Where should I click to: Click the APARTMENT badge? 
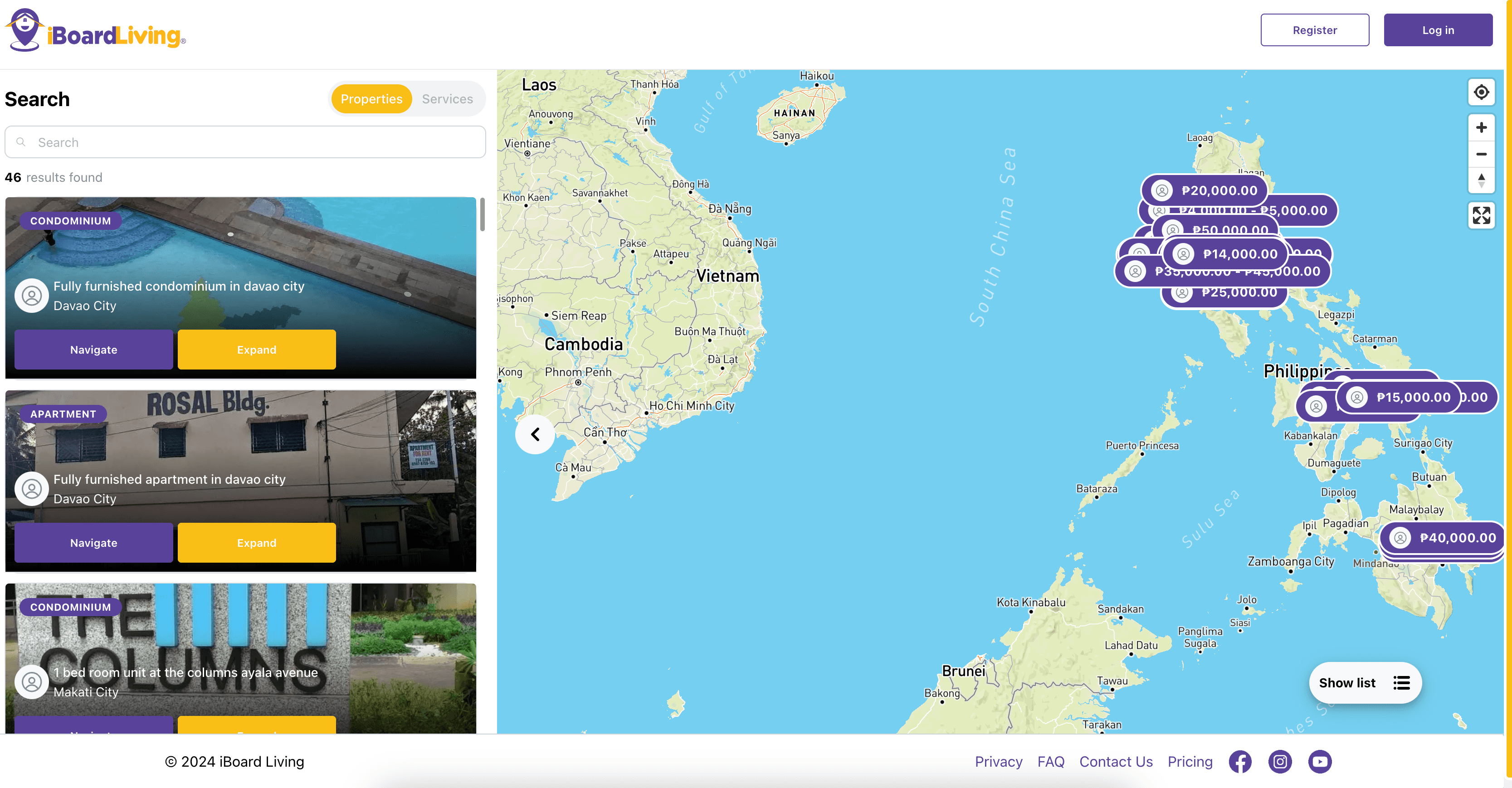[63, 413]
